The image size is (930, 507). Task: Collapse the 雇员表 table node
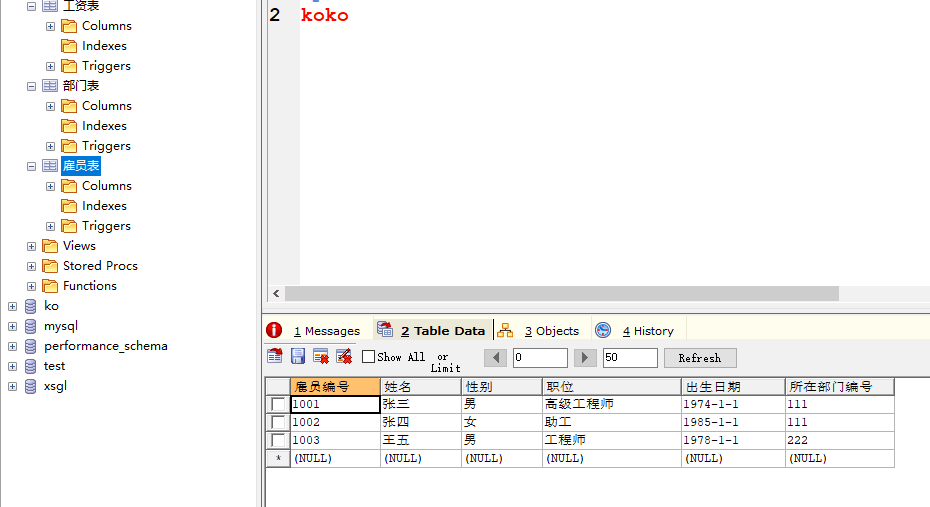pyautogui.click(x=31, y=166)
